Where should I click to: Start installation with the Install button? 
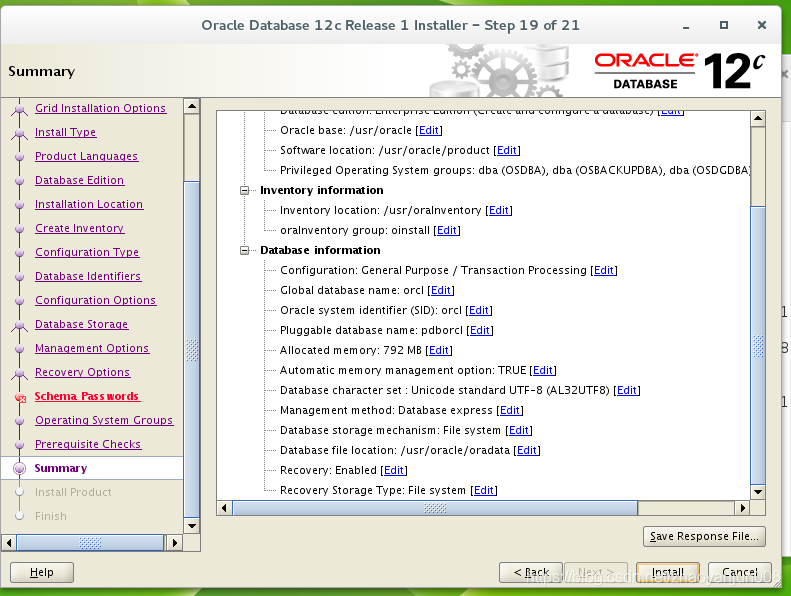click(x=668, y=572)
